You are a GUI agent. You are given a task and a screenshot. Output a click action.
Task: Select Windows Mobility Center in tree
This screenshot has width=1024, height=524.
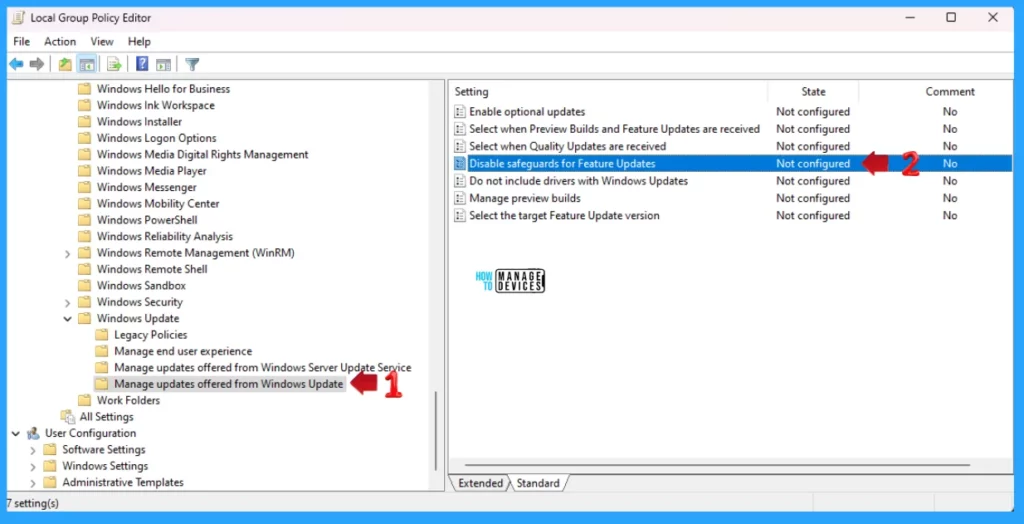[158, 204]
